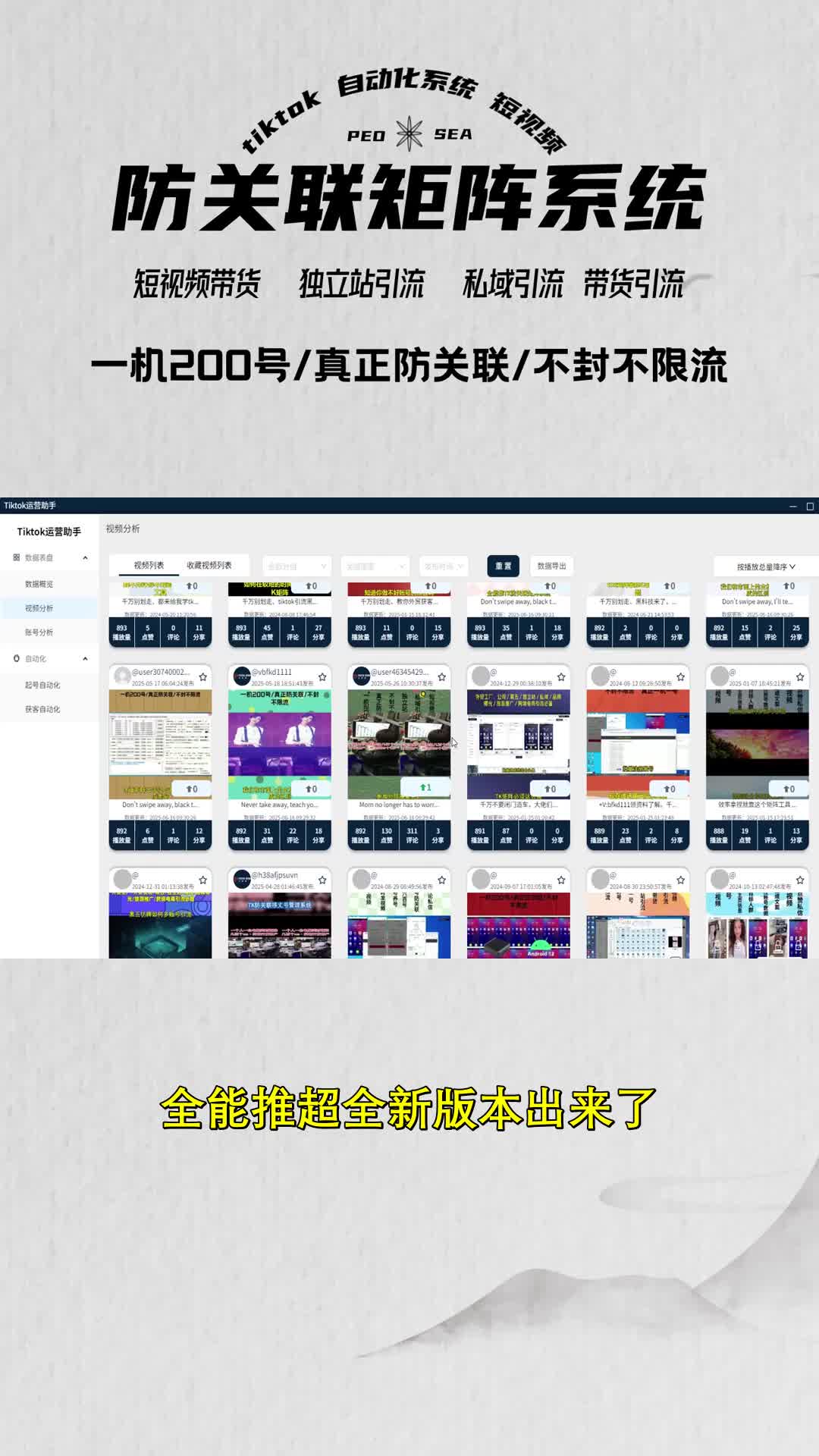Open the filter dropdown beside 收藏视频列表 tab
The width and height of the screenshot is (819, 1456).
tap(297, 566)
